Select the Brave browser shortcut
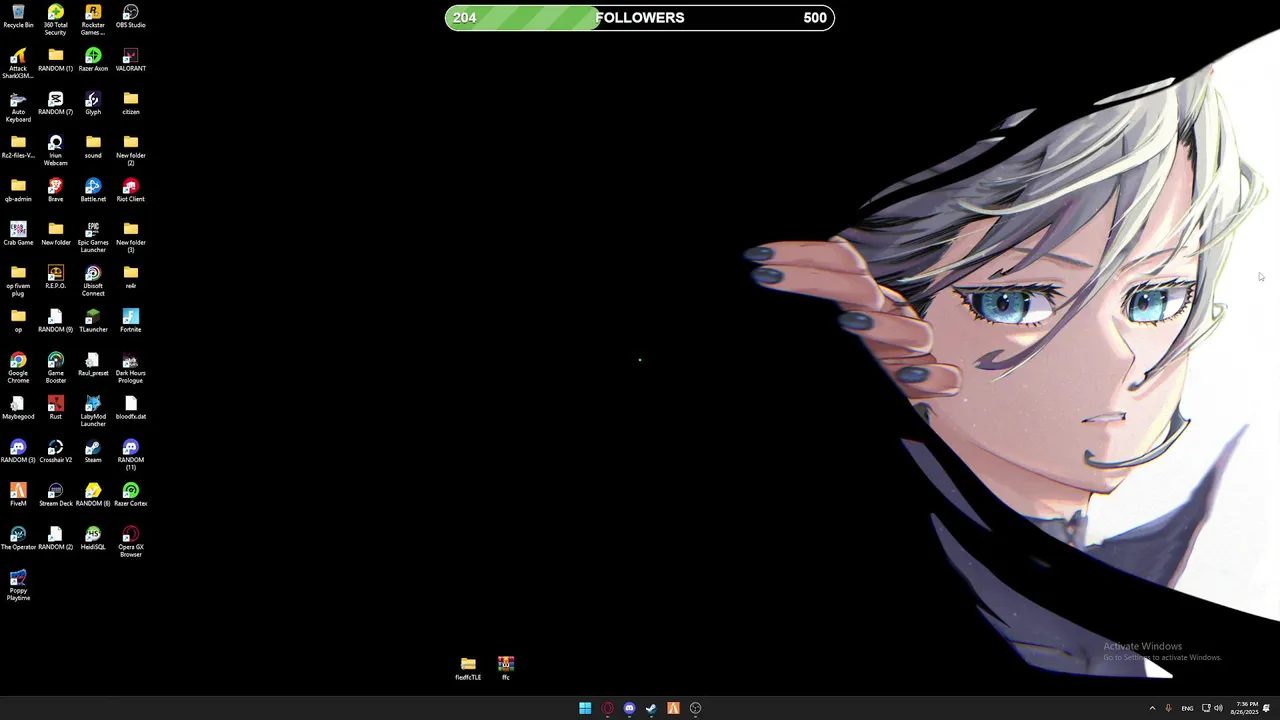This screenshot has height=720, width=1280. (x=55, y=191)
